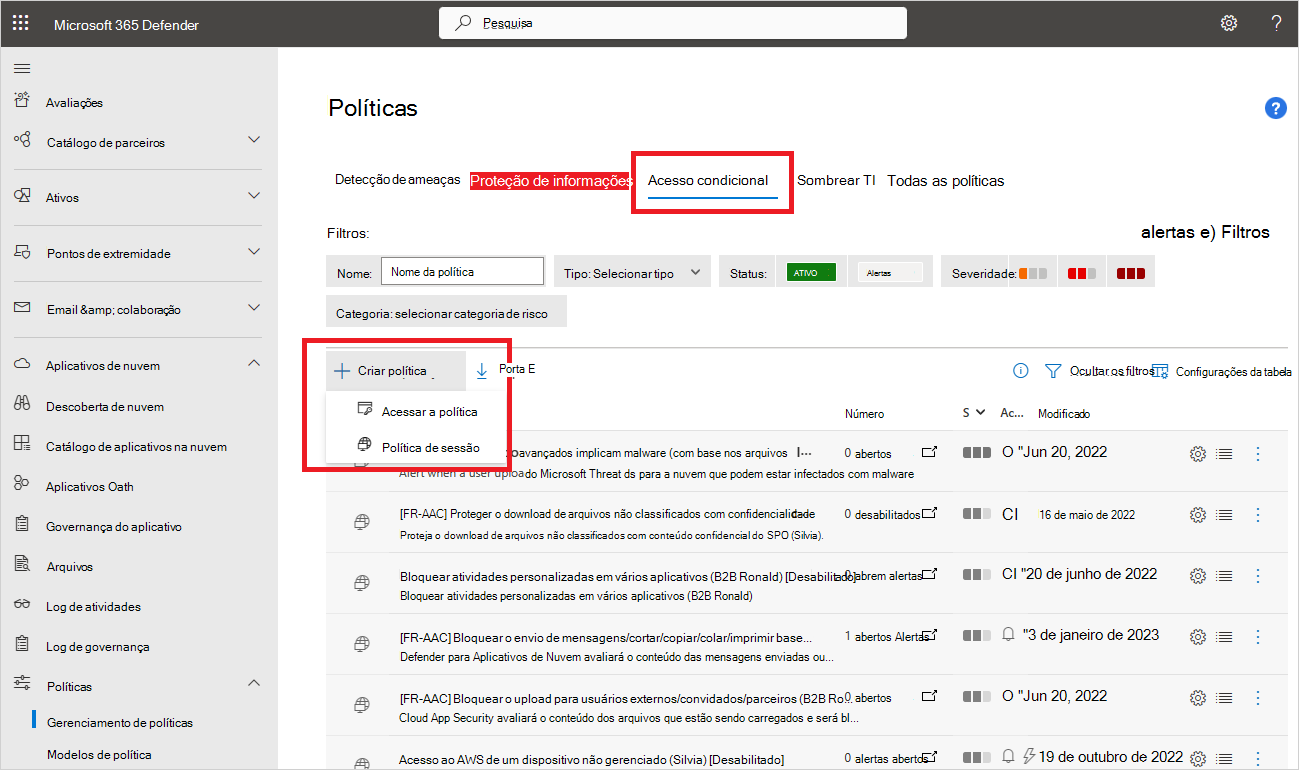This screenshot has width=1299, height=770.
Task: Expand the Ativos section chevron
Action: tap(254, 195)
